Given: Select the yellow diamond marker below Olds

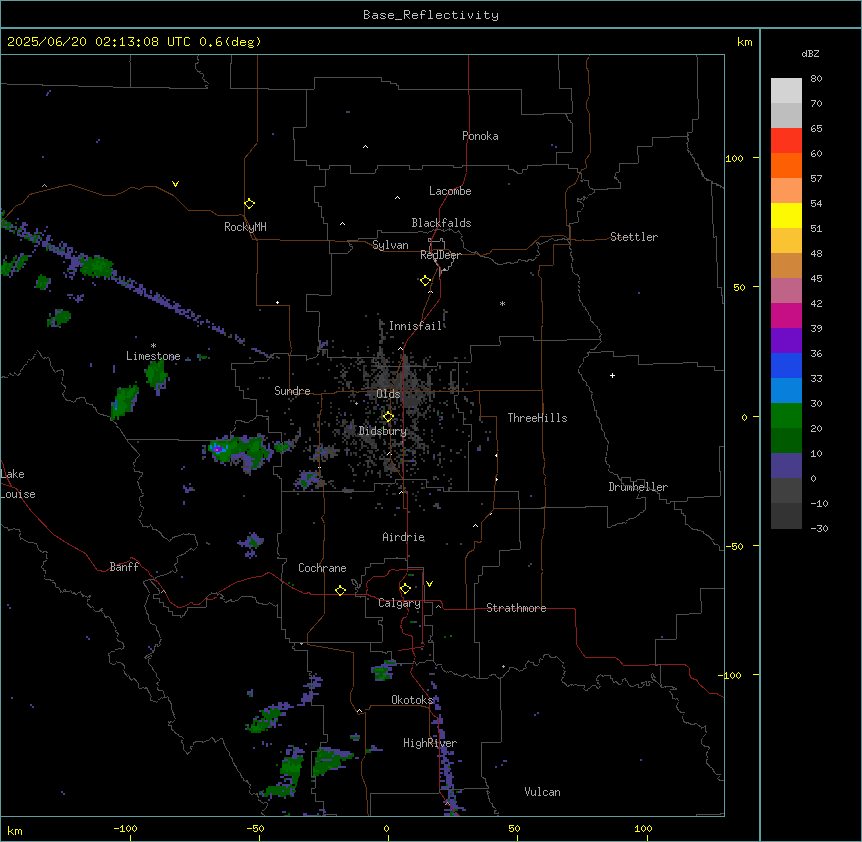Looking at the screenshot, I should click(x=388, y=417).
